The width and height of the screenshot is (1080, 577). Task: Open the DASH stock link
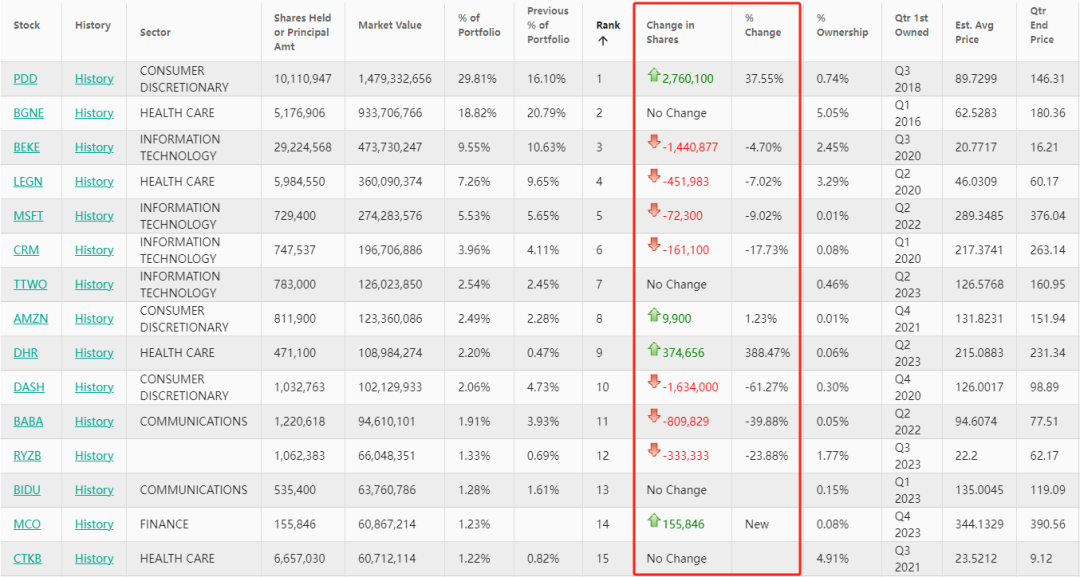click(x=29, y=387)
